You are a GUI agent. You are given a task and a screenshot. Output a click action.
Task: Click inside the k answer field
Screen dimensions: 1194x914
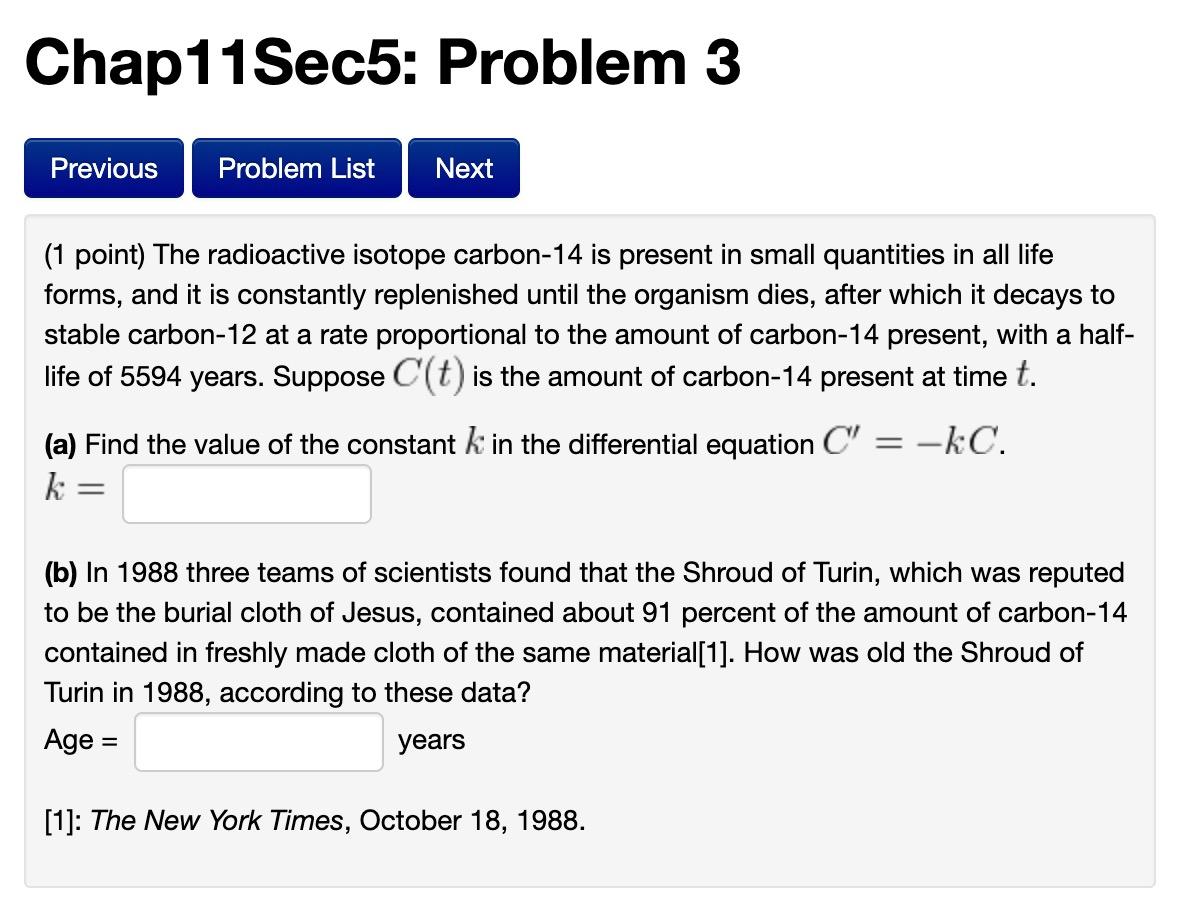click(x=246, y=493)
